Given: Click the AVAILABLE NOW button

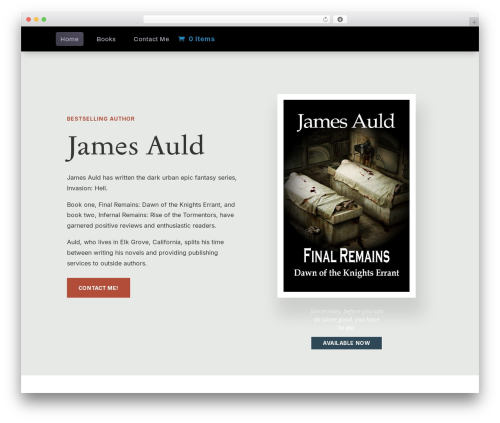Looking at the screenshot, I should tap(346, 343).
